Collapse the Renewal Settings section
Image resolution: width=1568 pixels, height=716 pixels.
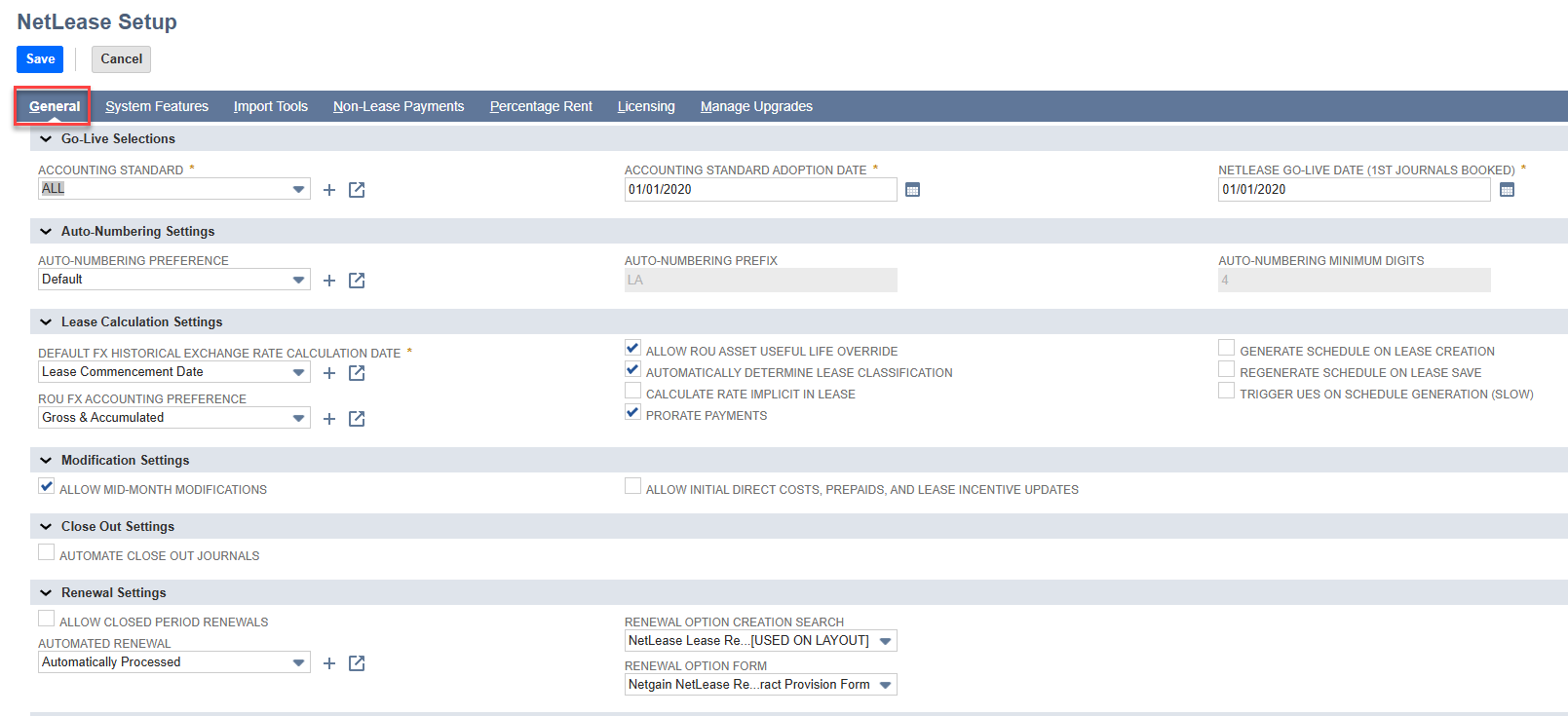click(46, 593)
